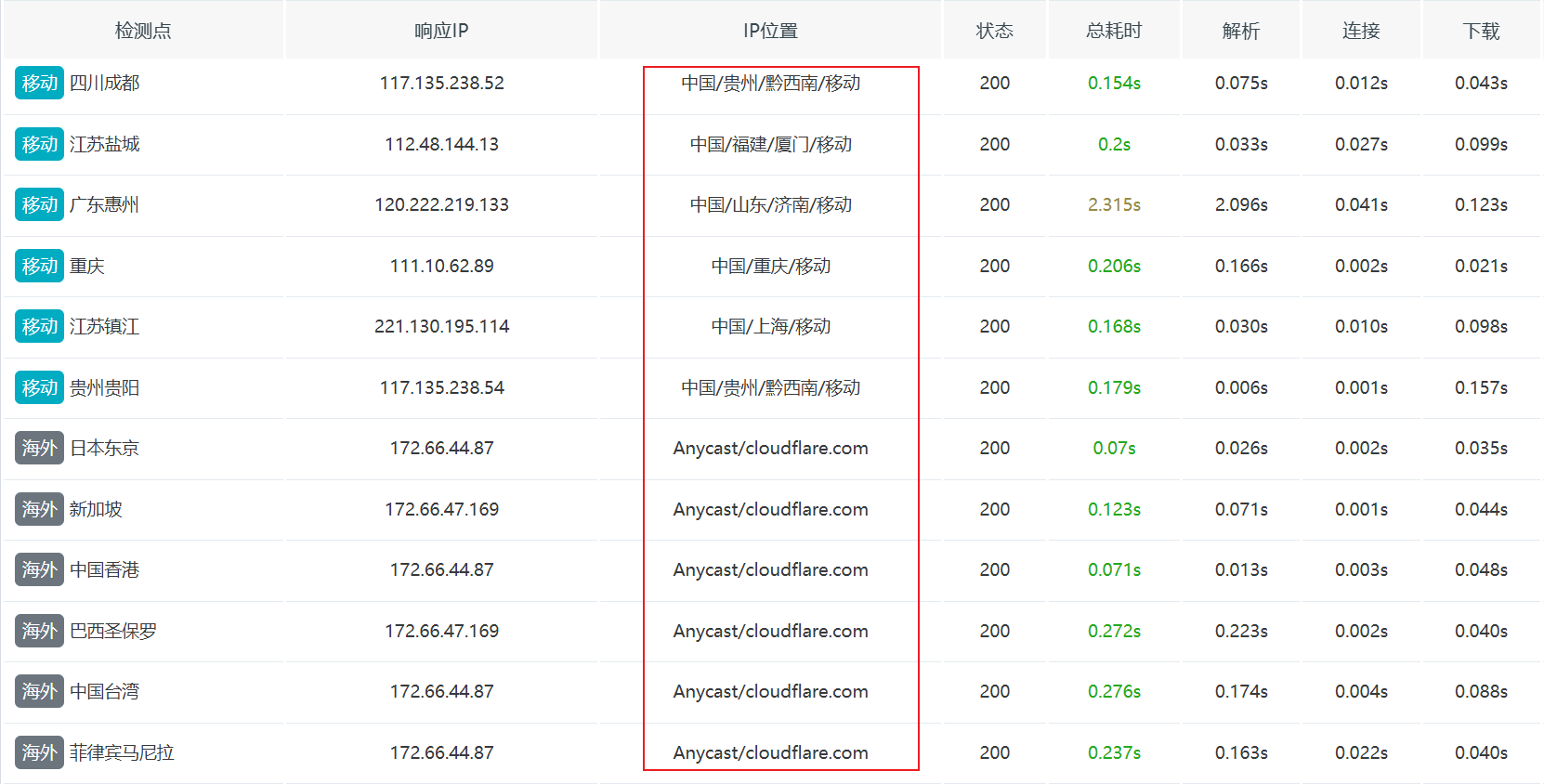
Task: Click the 移动 badge next to 江苏盐城
Action: (x=39, y=144)
